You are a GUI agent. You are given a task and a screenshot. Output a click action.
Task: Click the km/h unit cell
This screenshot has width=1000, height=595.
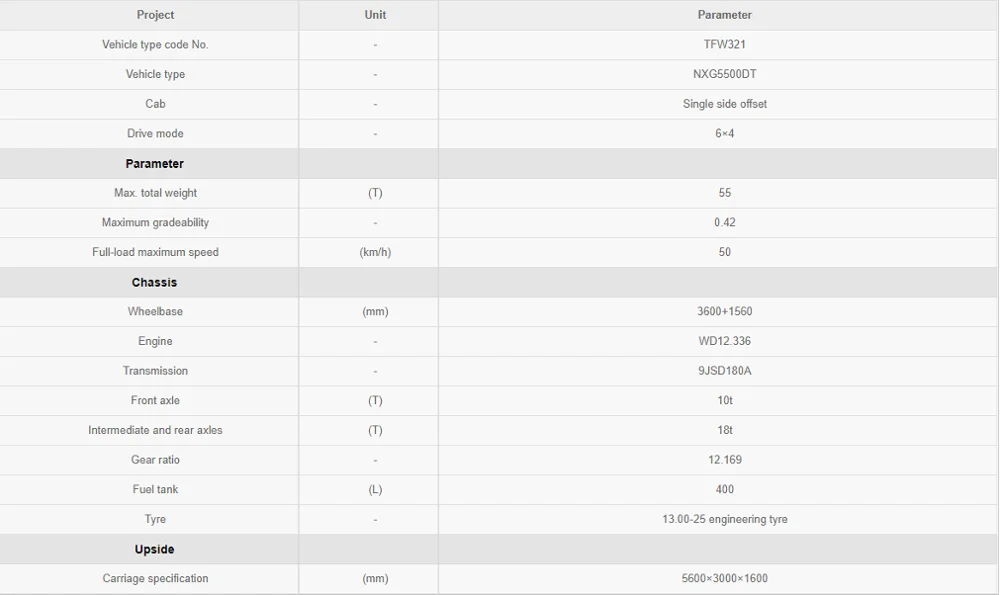coord(375,252)
